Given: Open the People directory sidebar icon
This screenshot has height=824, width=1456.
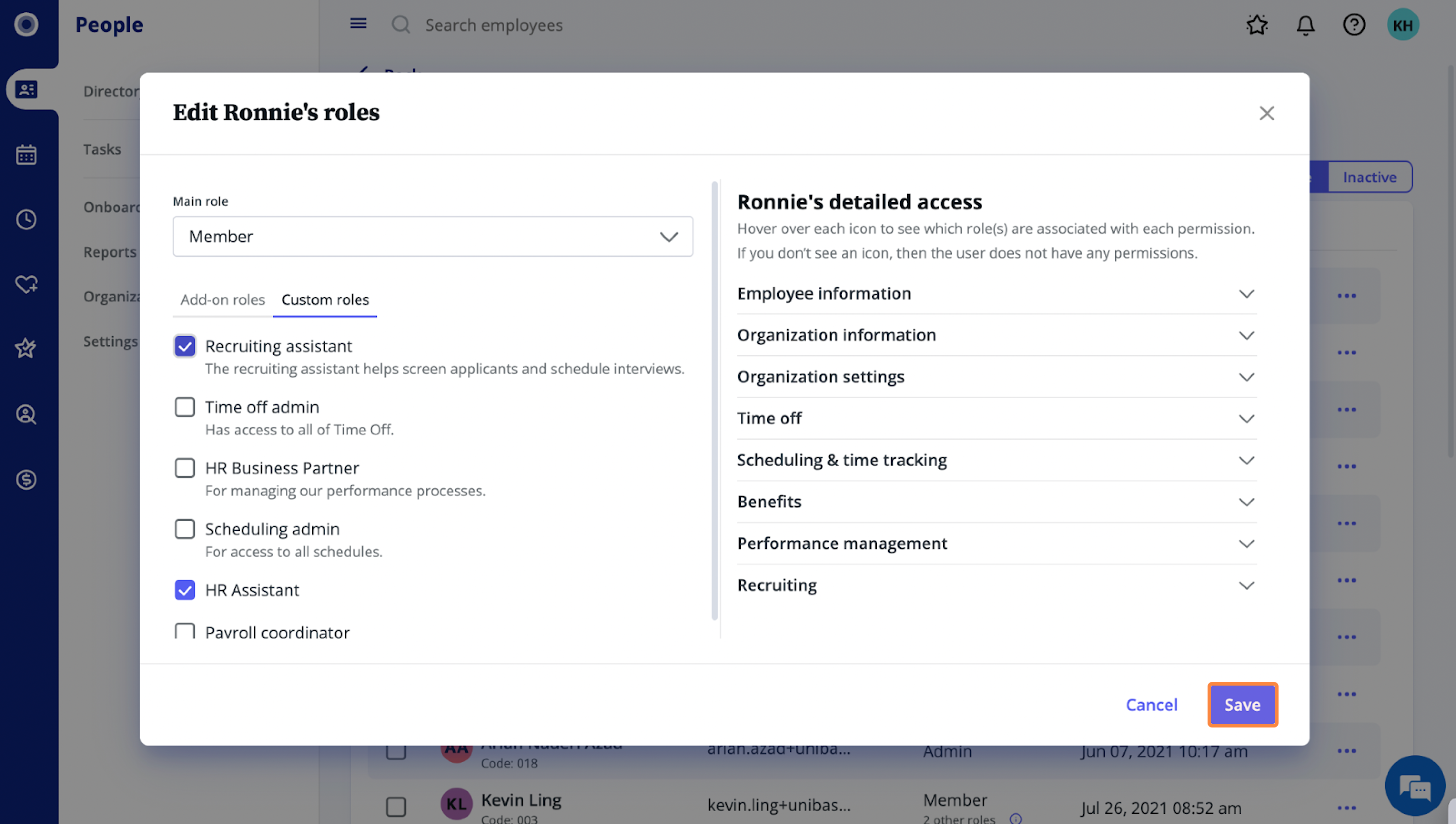Looking at the screenshot, I should pos(26,89).
